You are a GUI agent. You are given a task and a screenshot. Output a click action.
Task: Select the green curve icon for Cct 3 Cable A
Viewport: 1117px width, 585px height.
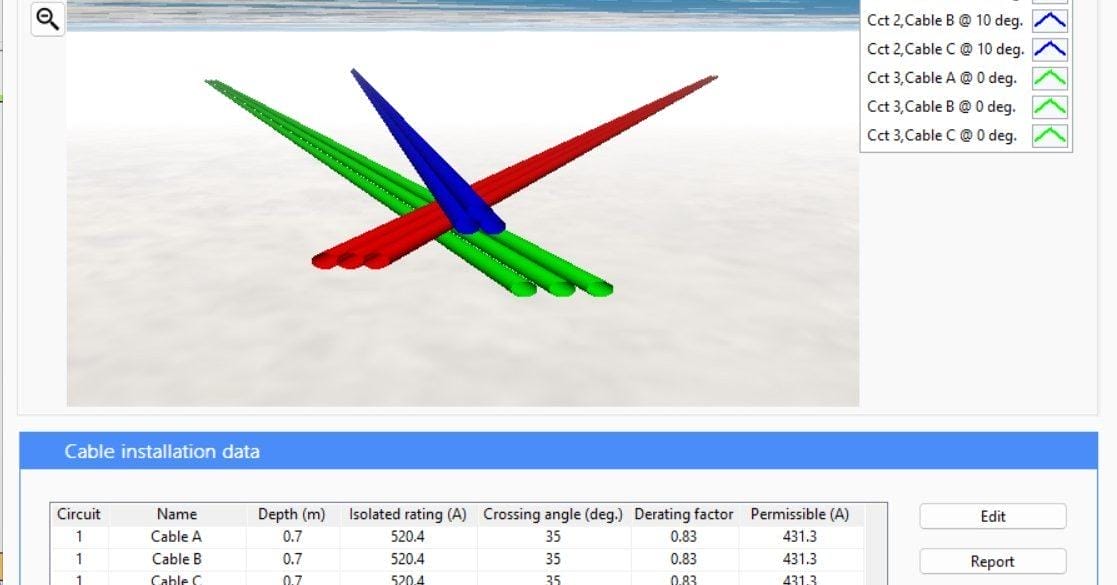(x=1050, y=77)
